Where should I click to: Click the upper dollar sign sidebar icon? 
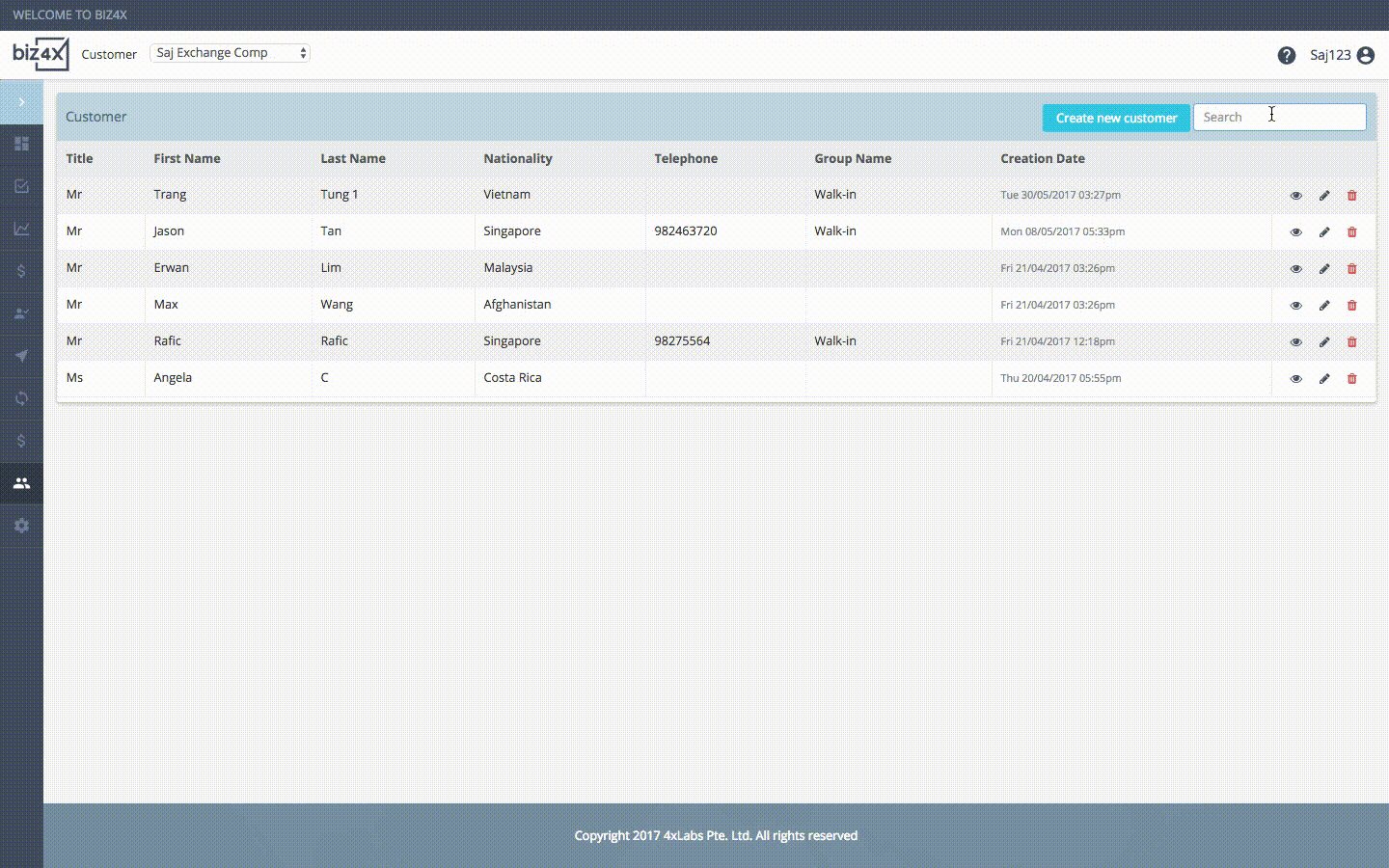coord(21,271)
